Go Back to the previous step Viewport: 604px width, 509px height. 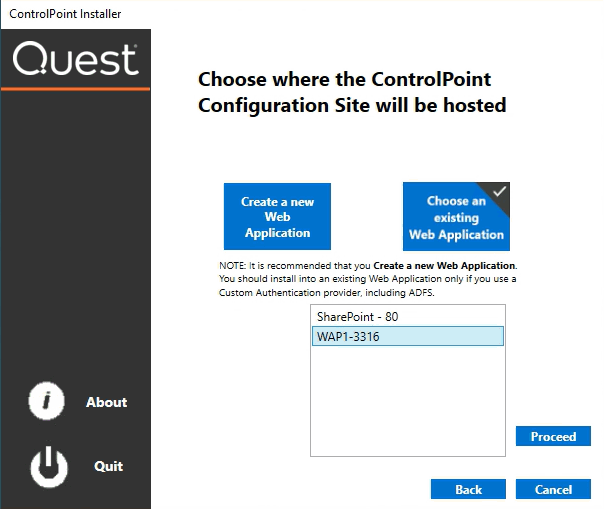tap(468, 489)
